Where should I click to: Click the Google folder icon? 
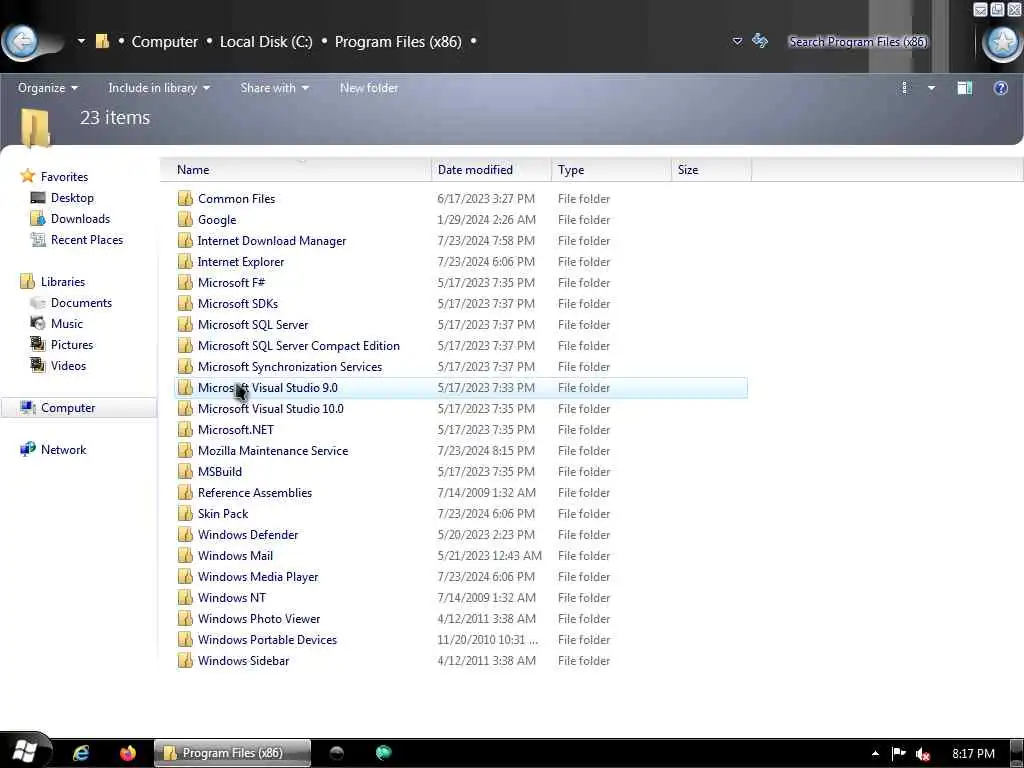[185, 219]
